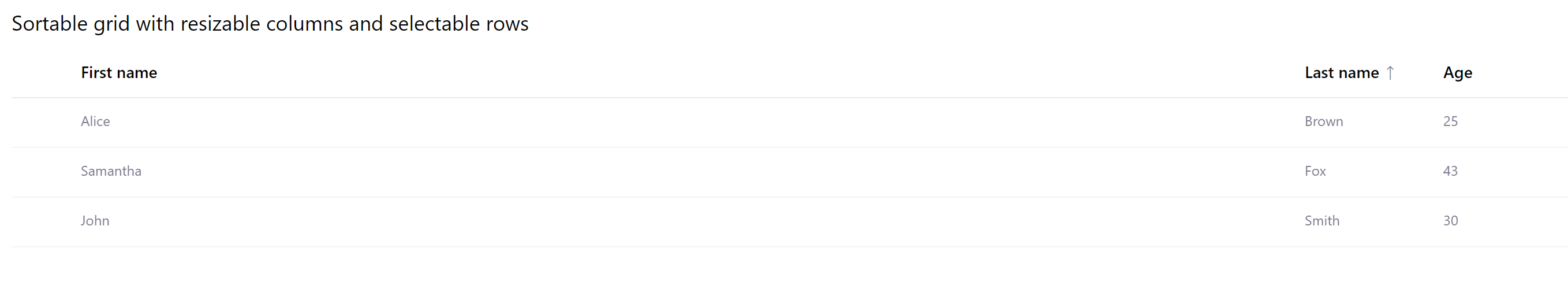Sort the grid by First name

(x=119, y=73)
